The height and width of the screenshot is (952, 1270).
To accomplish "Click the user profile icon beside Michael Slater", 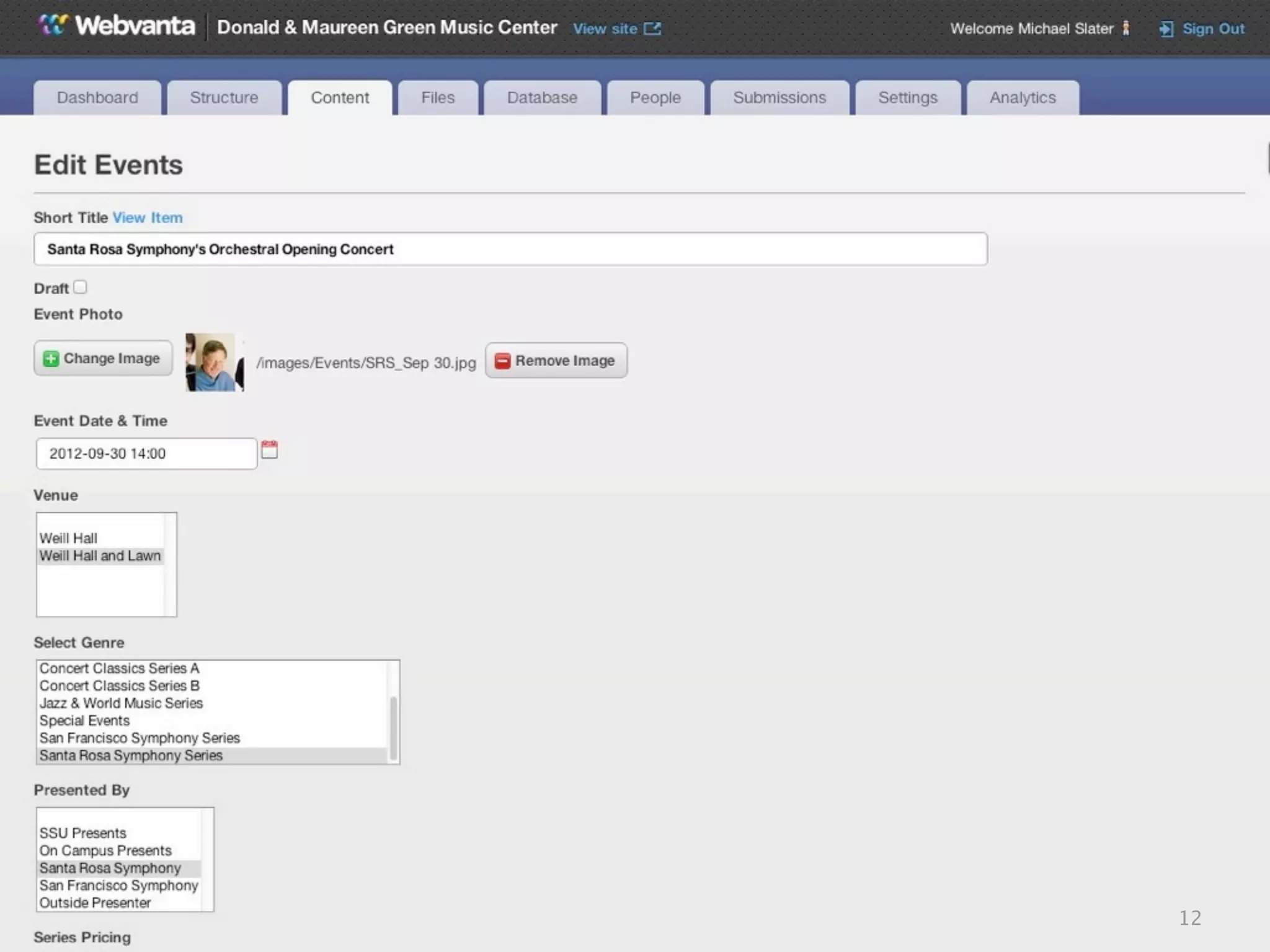I will 1126,29.
